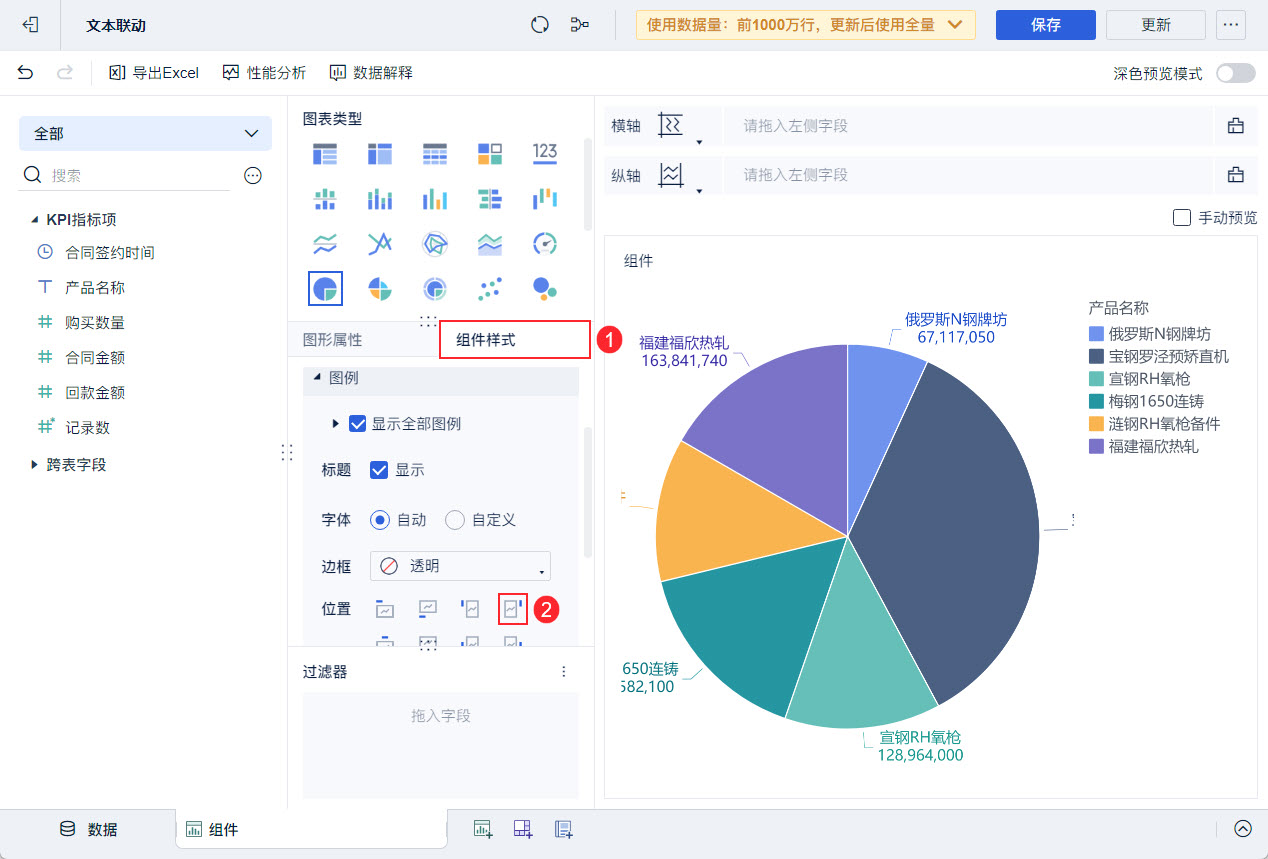This screenshot has height=859, width=1268.
Task: Open the 全部 table dropdown
Action: click(145, 133)
